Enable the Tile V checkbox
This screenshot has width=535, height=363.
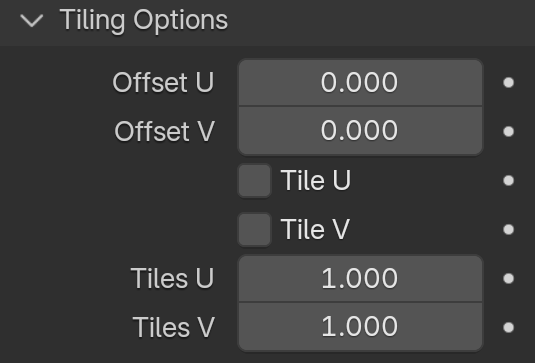(x=255, y=230)
